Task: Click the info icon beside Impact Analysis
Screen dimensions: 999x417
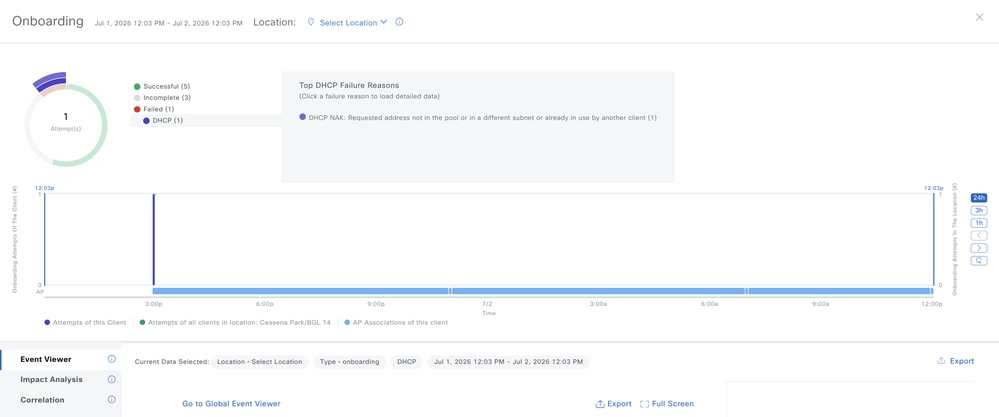Action: coord(111,379)
